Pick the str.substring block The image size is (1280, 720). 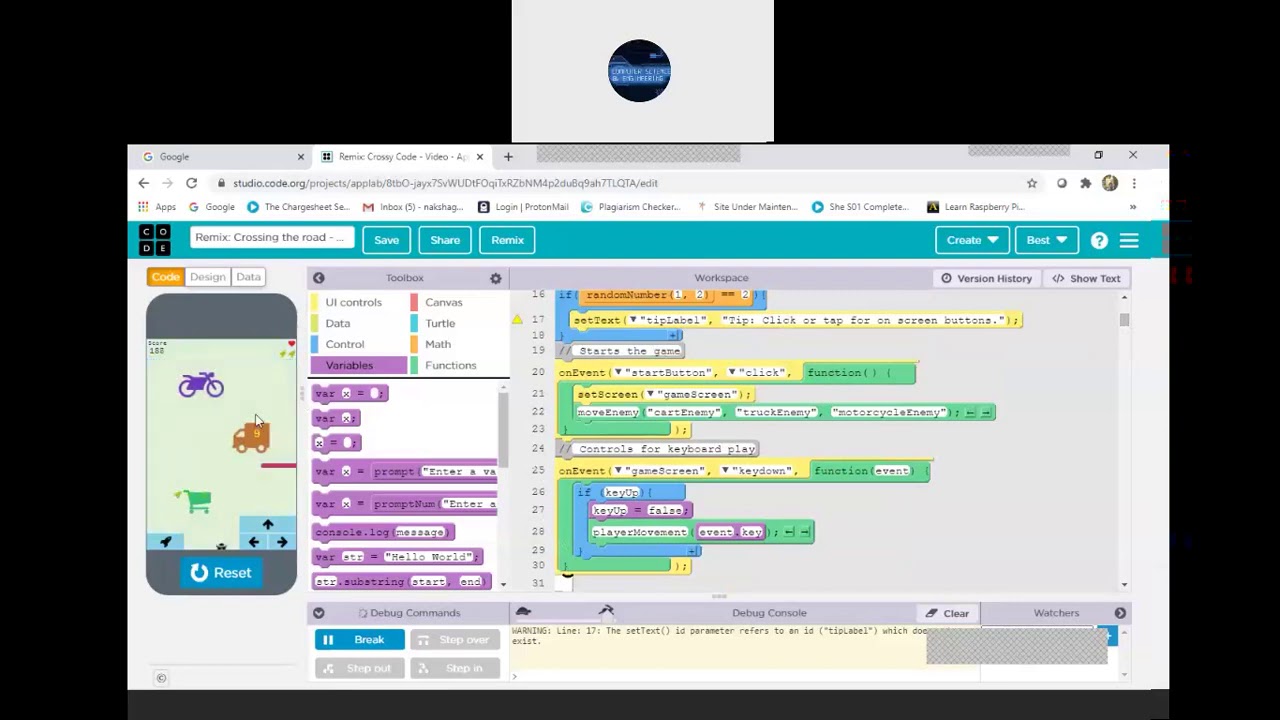click(x=401, y=582)
